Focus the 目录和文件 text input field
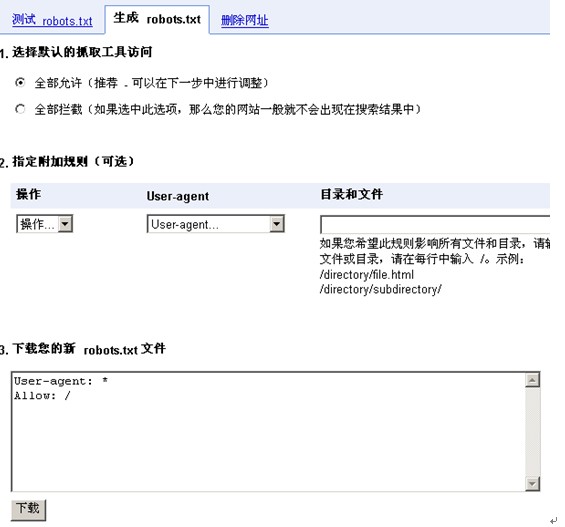Image resolution: width=565 pixels, height=527 pixels. 435,225
